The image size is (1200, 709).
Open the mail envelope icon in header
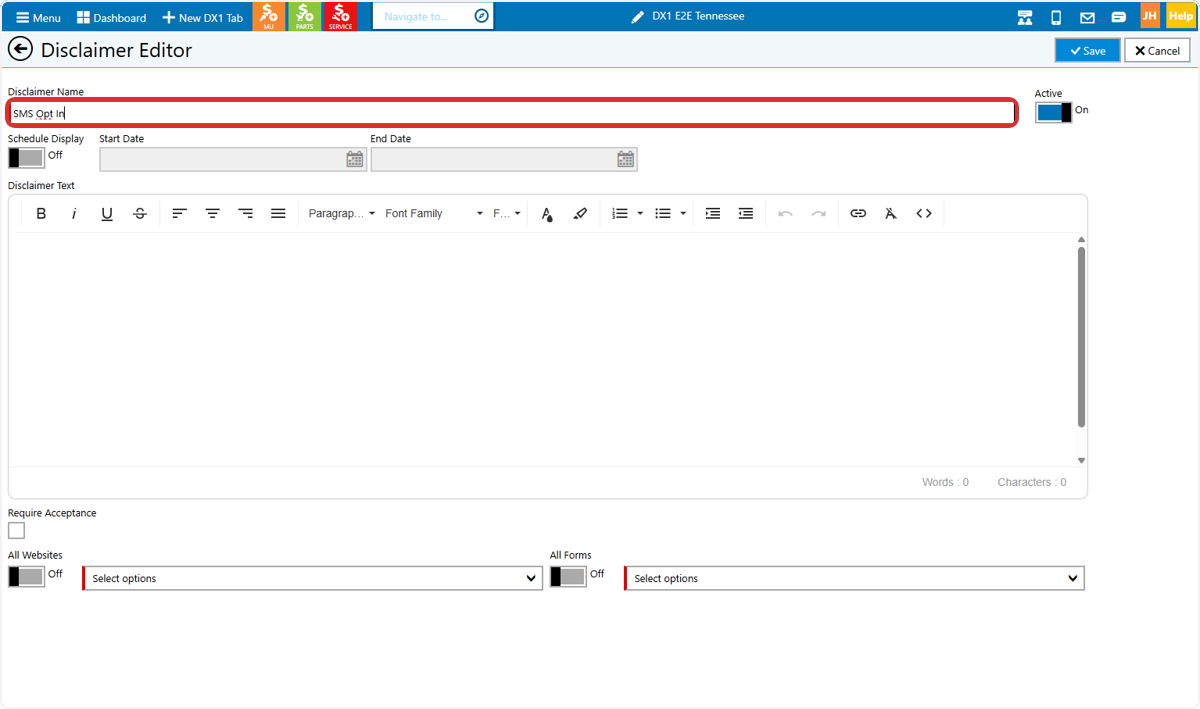coord(1087,17)
